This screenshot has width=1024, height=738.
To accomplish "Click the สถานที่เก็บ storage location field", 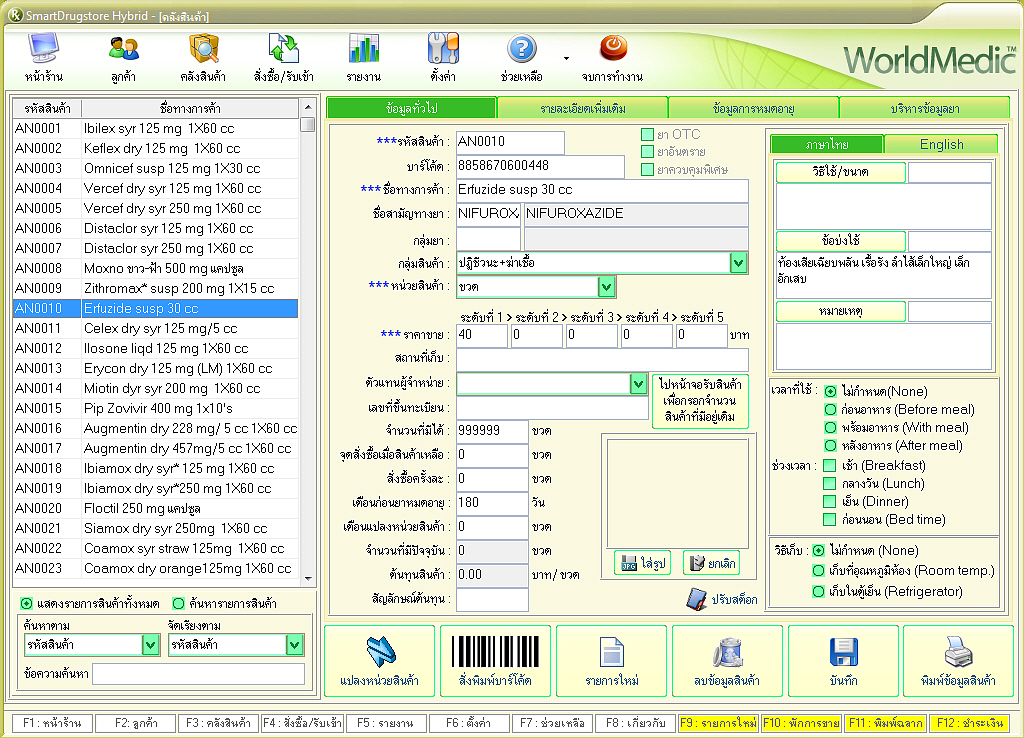I will (x=602, y=359).
